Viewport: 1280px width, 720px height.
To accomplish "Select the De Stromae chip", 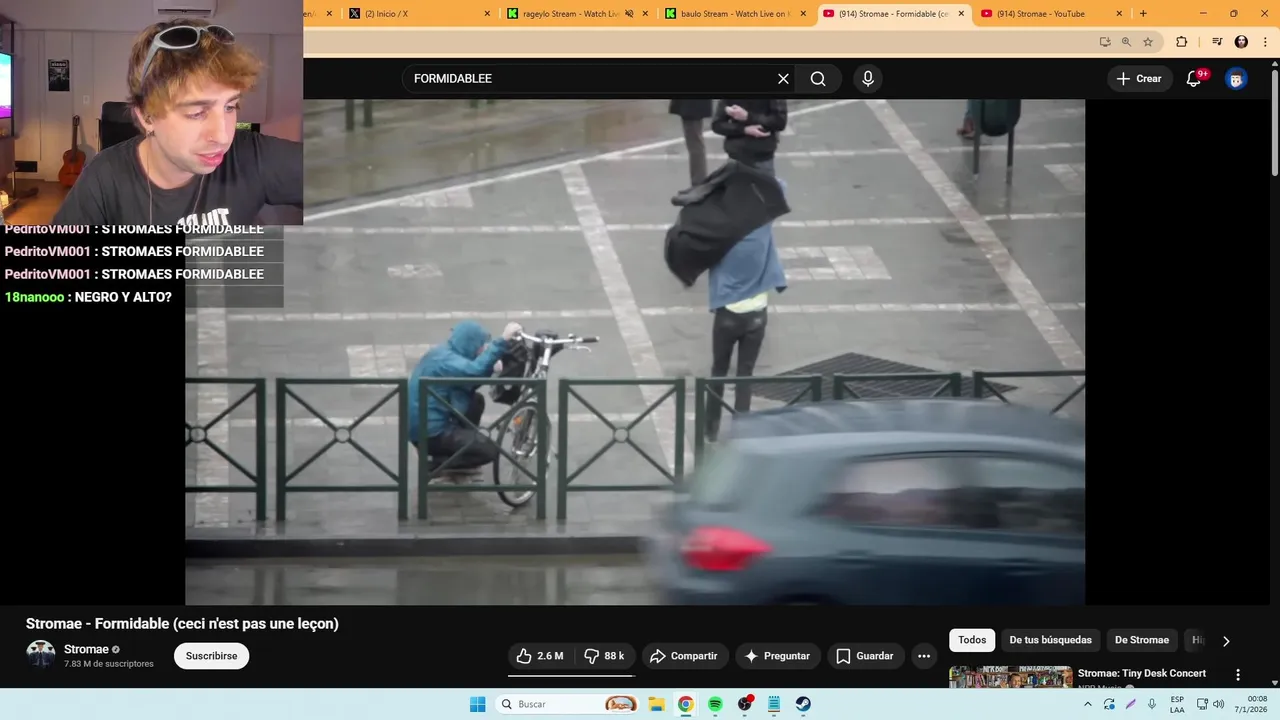I will [1142, 640].
